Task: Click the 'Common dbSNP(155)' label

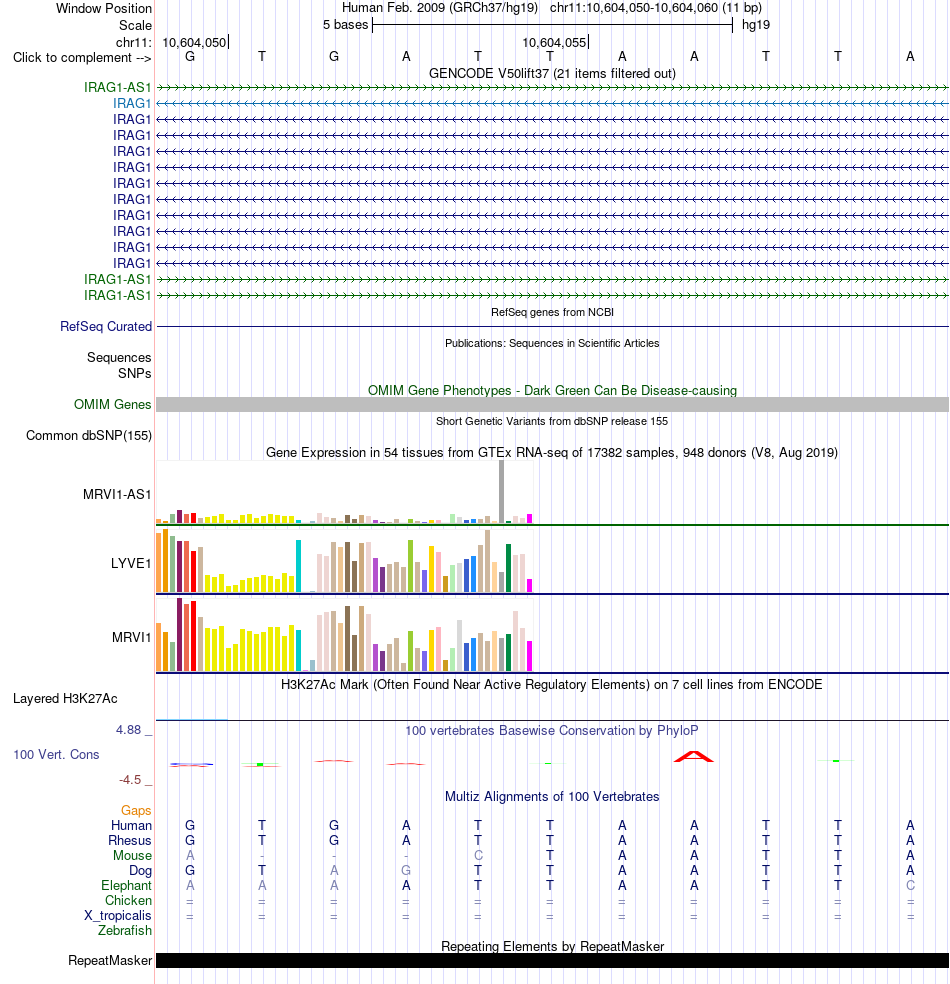Action: pyautogui.click(x=88, y=436)
